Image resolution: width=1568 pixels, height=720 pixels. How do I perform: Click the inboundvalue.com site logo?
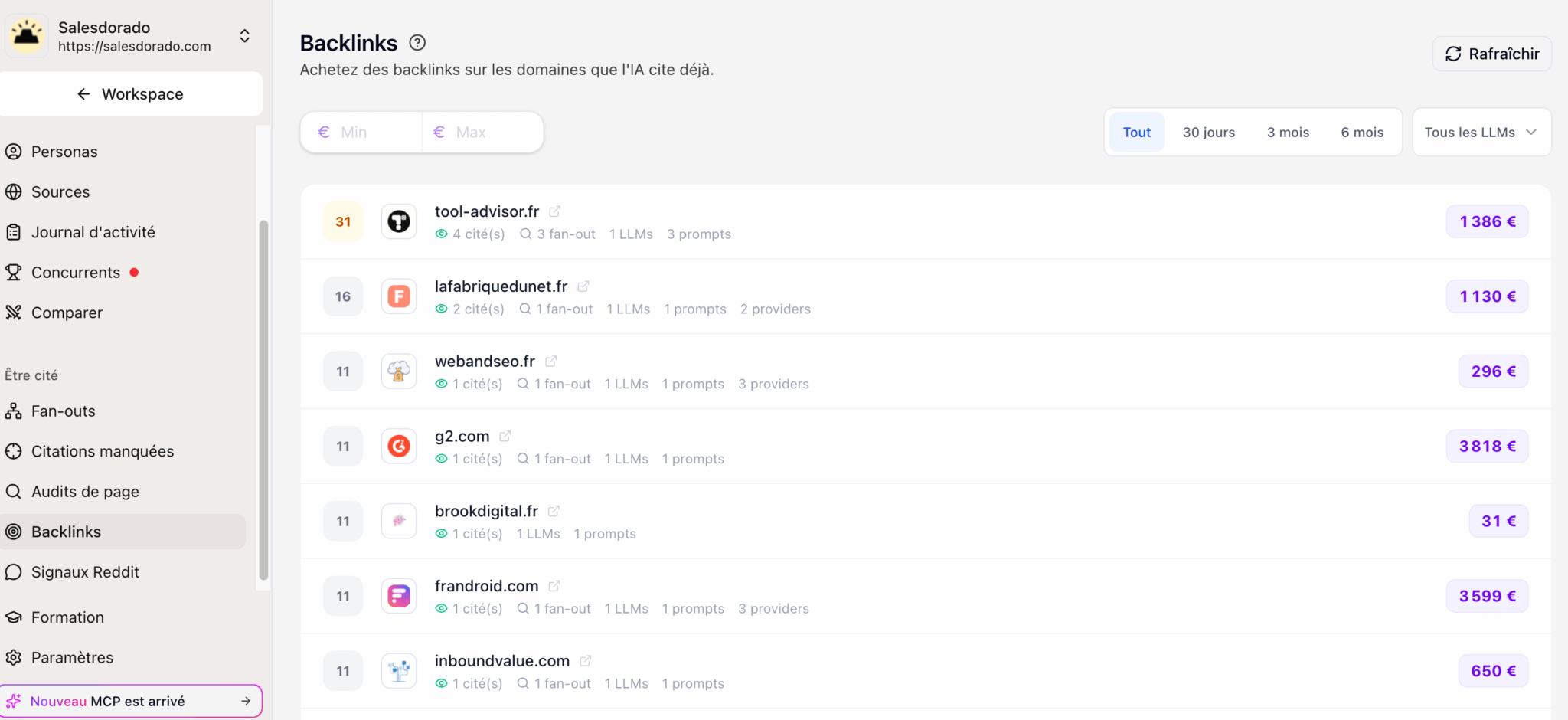[399, 671]
